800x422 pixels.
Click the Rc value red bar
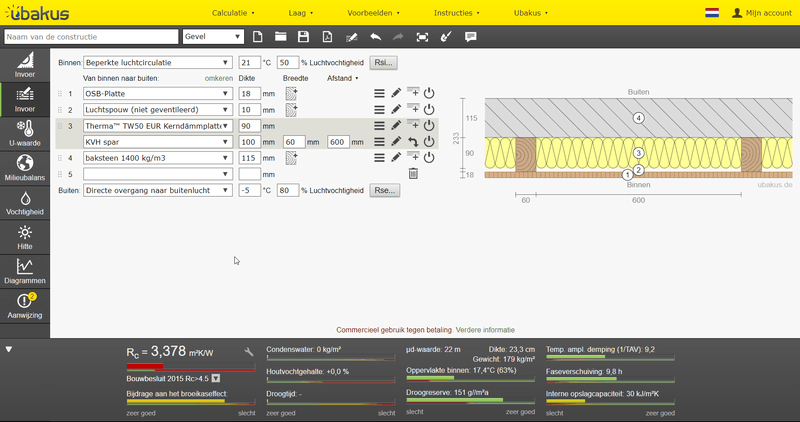(x=190, y=366)
